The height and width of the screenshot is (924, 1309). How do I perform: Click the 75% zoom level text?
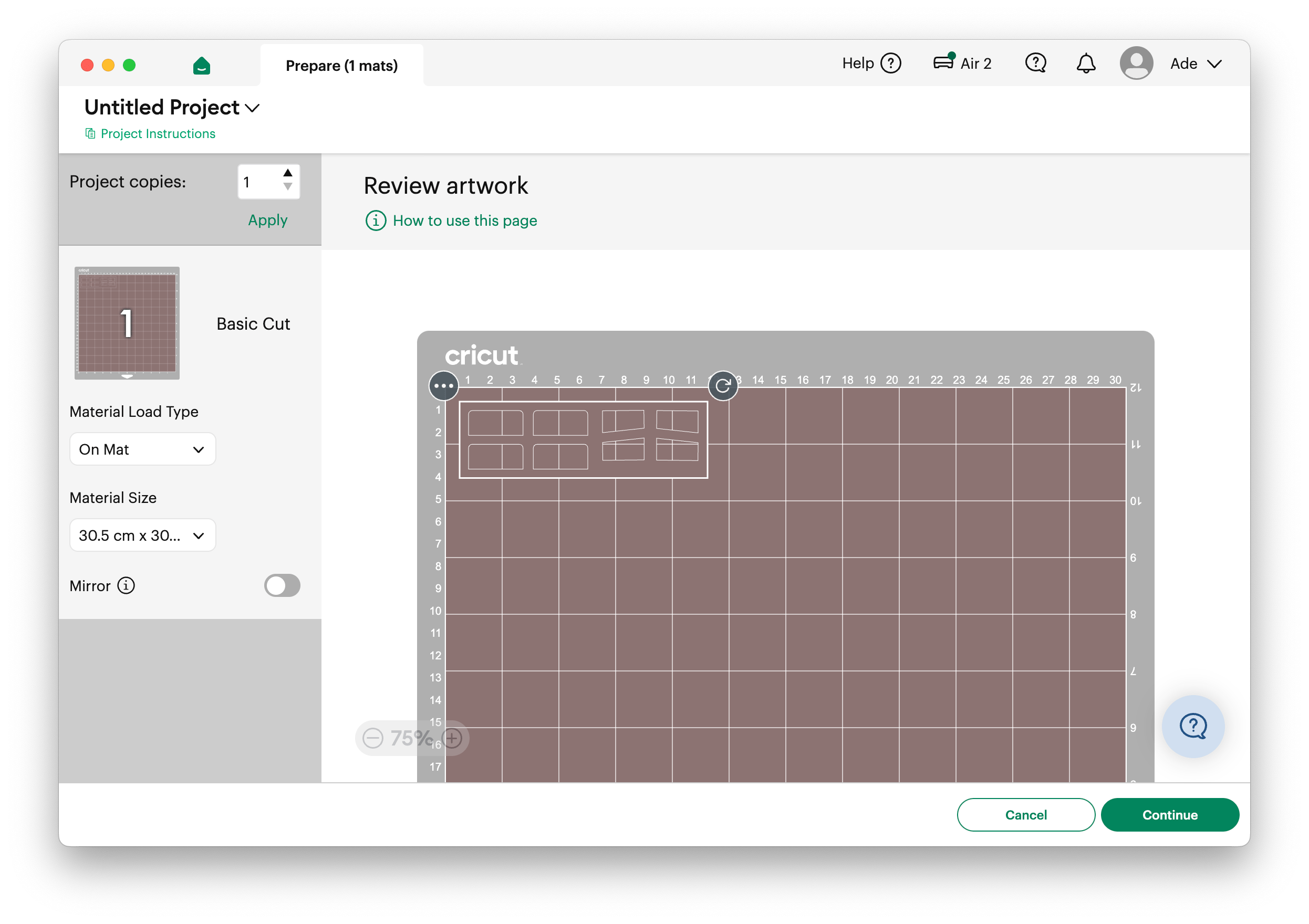coord(412,738)
